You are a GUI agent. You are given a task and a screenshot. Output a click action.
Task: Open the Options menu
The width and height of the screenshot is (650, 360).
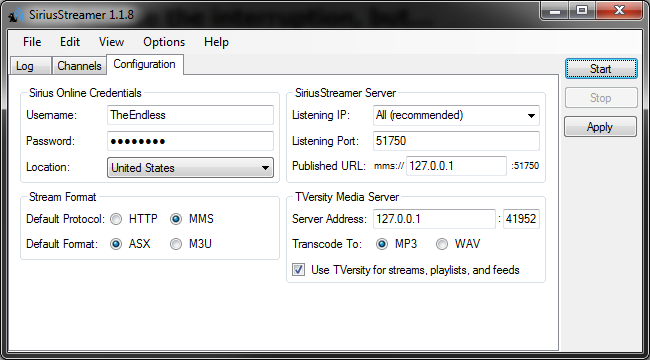pyautogui.click(x=164, y=42)
